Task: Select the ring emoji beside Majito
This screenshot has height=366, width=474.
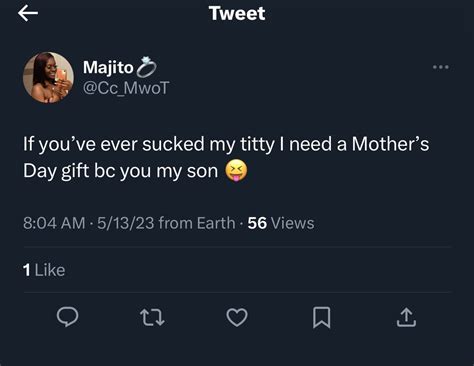Action: (x=147, y=66)
